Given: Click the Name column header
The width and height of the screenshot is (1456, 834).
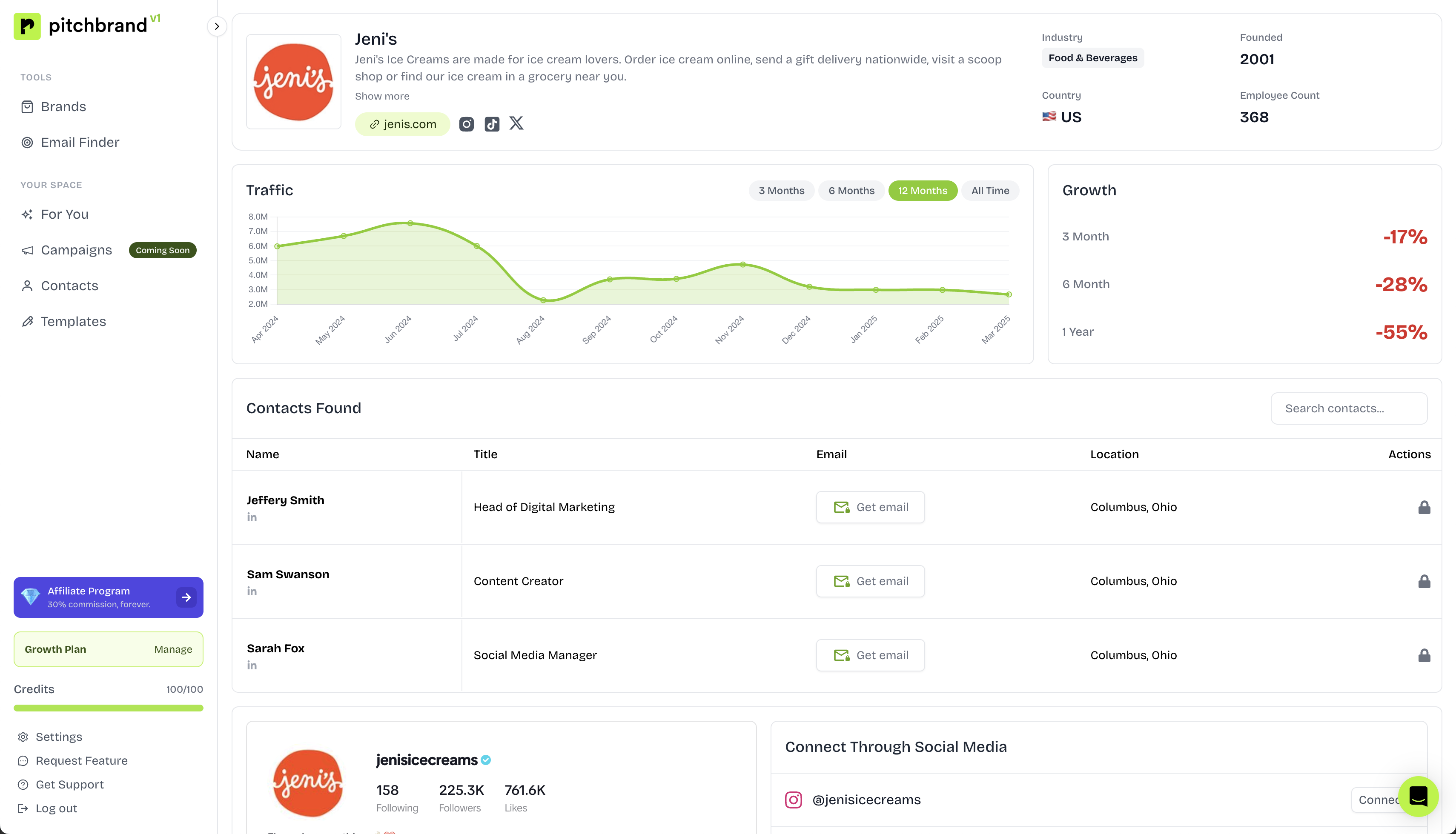Looking at the screenshot, I should 262,454.
